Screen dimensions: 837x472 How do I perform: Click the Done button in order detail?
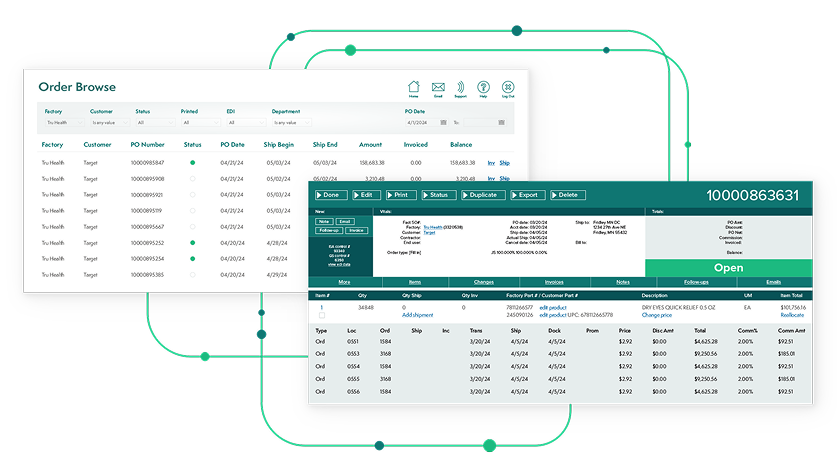tap(331, 195)
